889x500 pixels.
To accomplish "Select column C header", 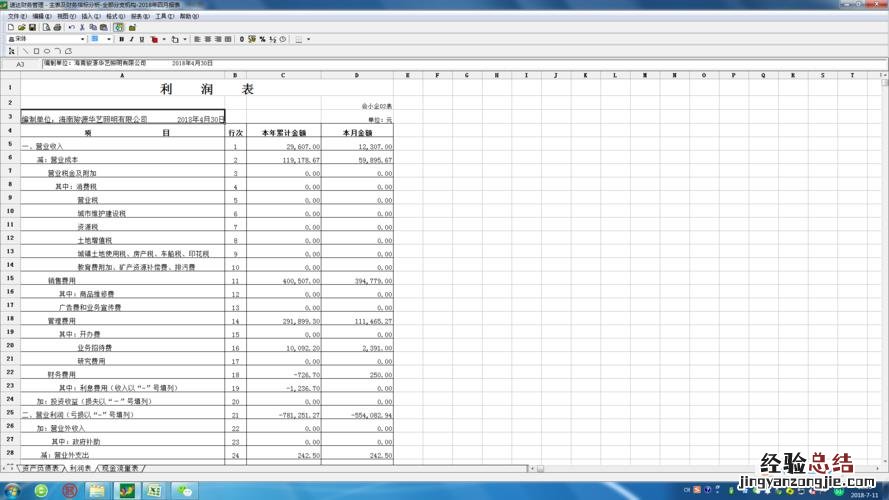I will coord(283,75).
